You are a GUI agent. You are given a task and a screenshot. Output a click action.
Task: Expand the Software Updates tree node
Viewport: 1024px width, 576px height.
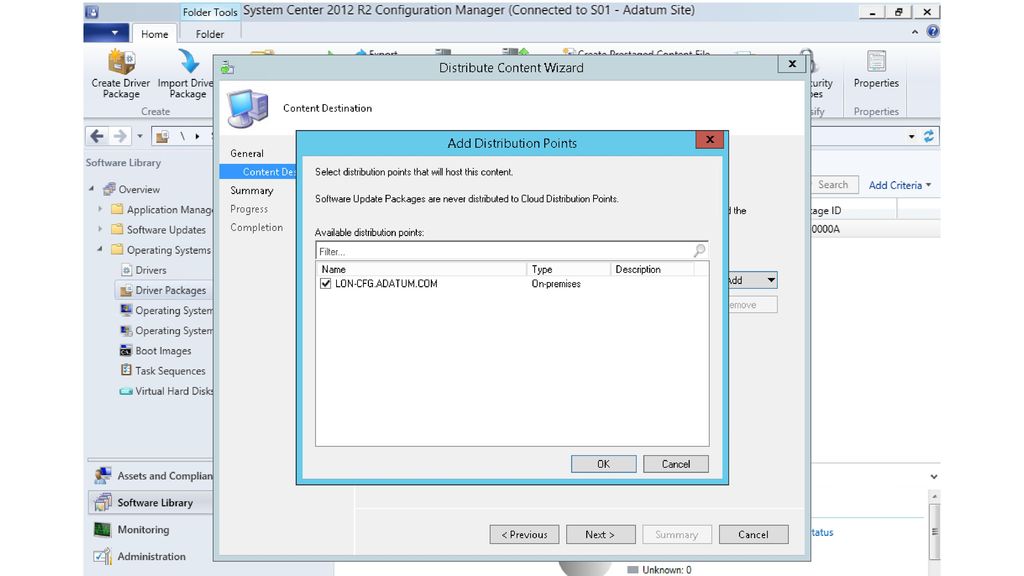point(100,229)
